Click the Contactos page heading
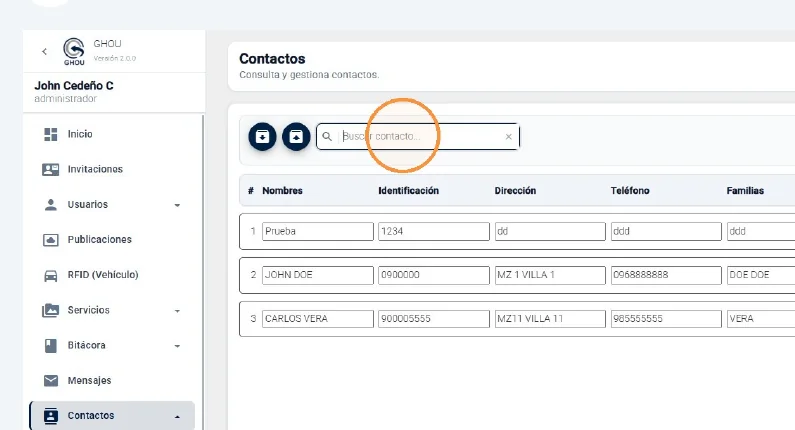This screenshot has width=795, height=430. [272, 59]
